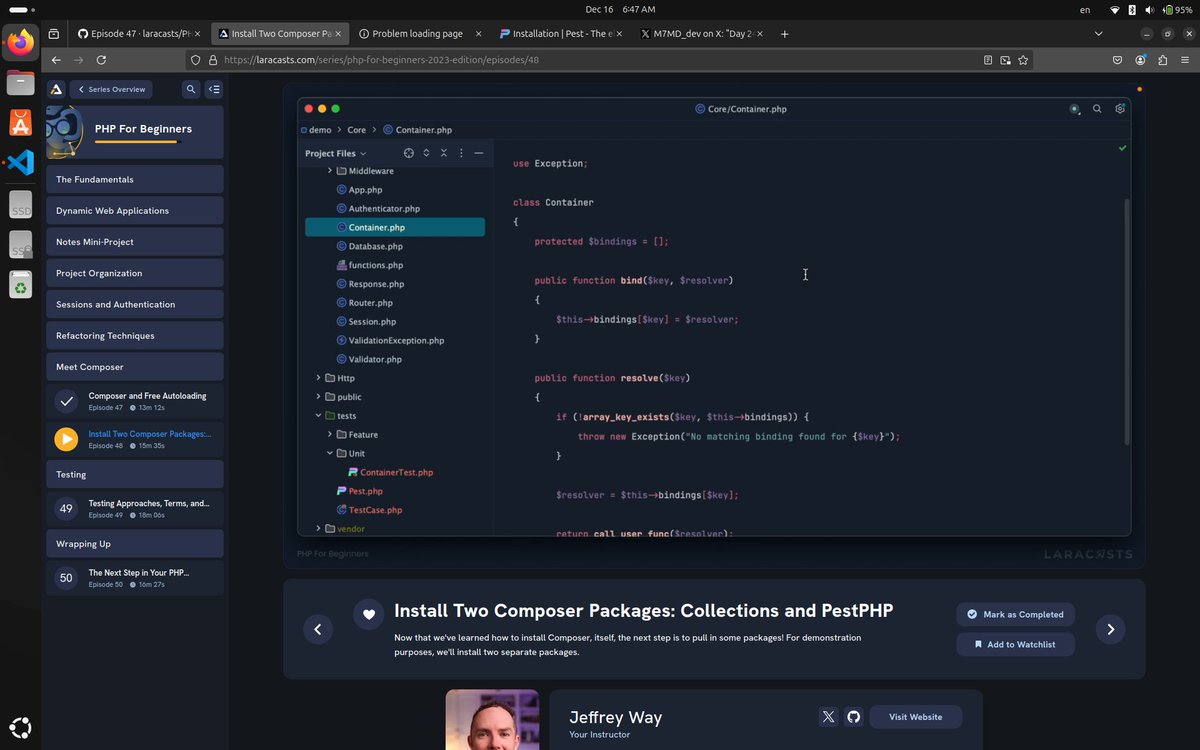Expand Notes Mini-Project section
This screenshot has width=1200, height=750.
135,242
